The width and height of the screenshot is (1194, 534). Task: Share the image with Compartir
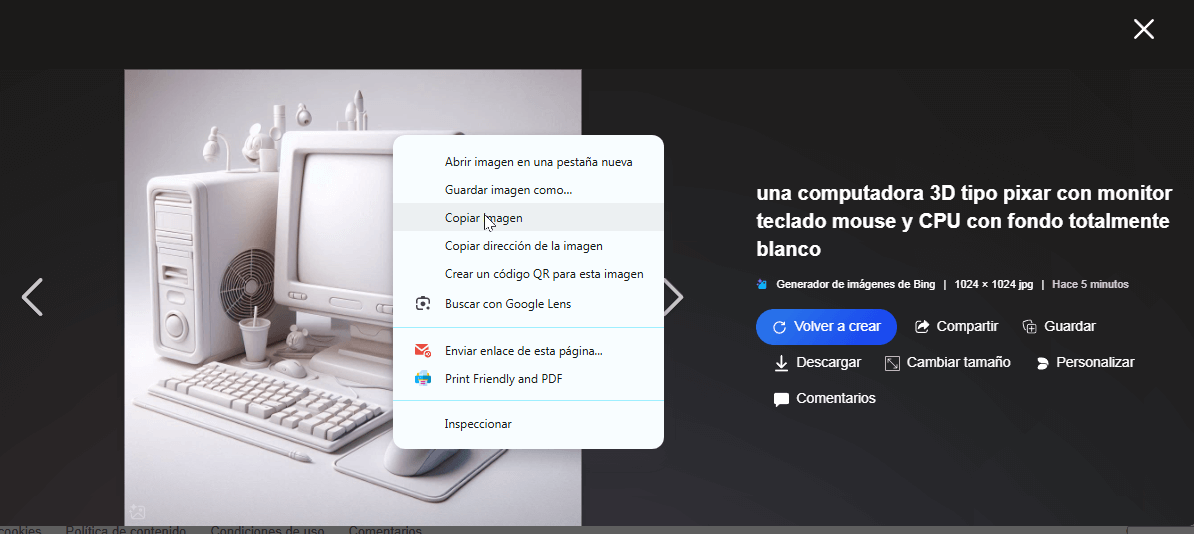click(956, 327)
